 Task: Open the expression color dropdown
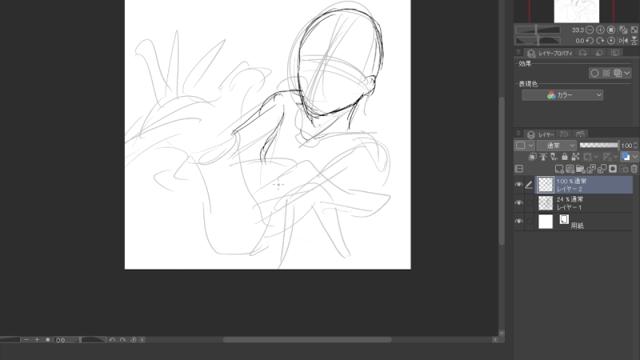562,95
